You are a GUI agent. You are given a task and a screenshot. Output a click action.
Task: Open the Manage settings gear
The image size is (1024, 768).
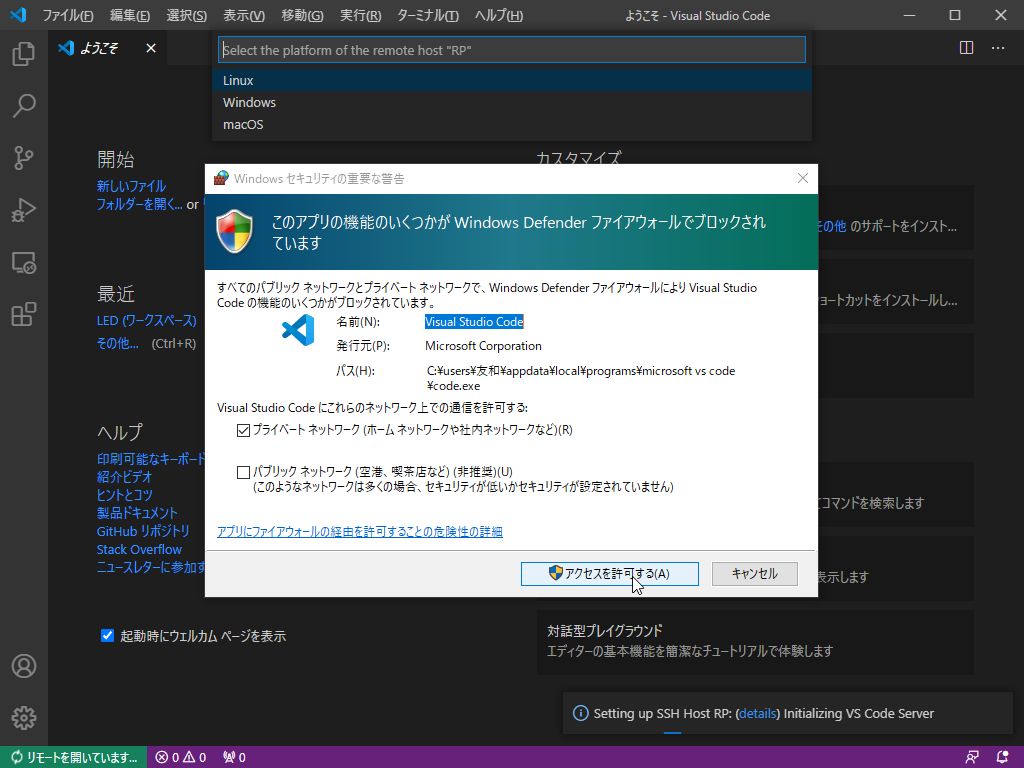[x=22, y=717]
